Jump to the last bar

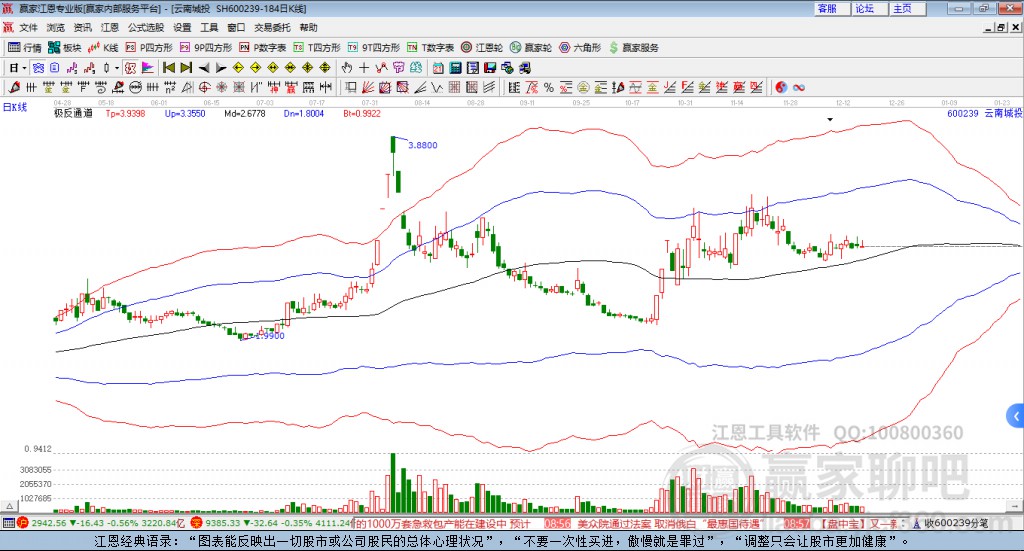coord(186,68)
